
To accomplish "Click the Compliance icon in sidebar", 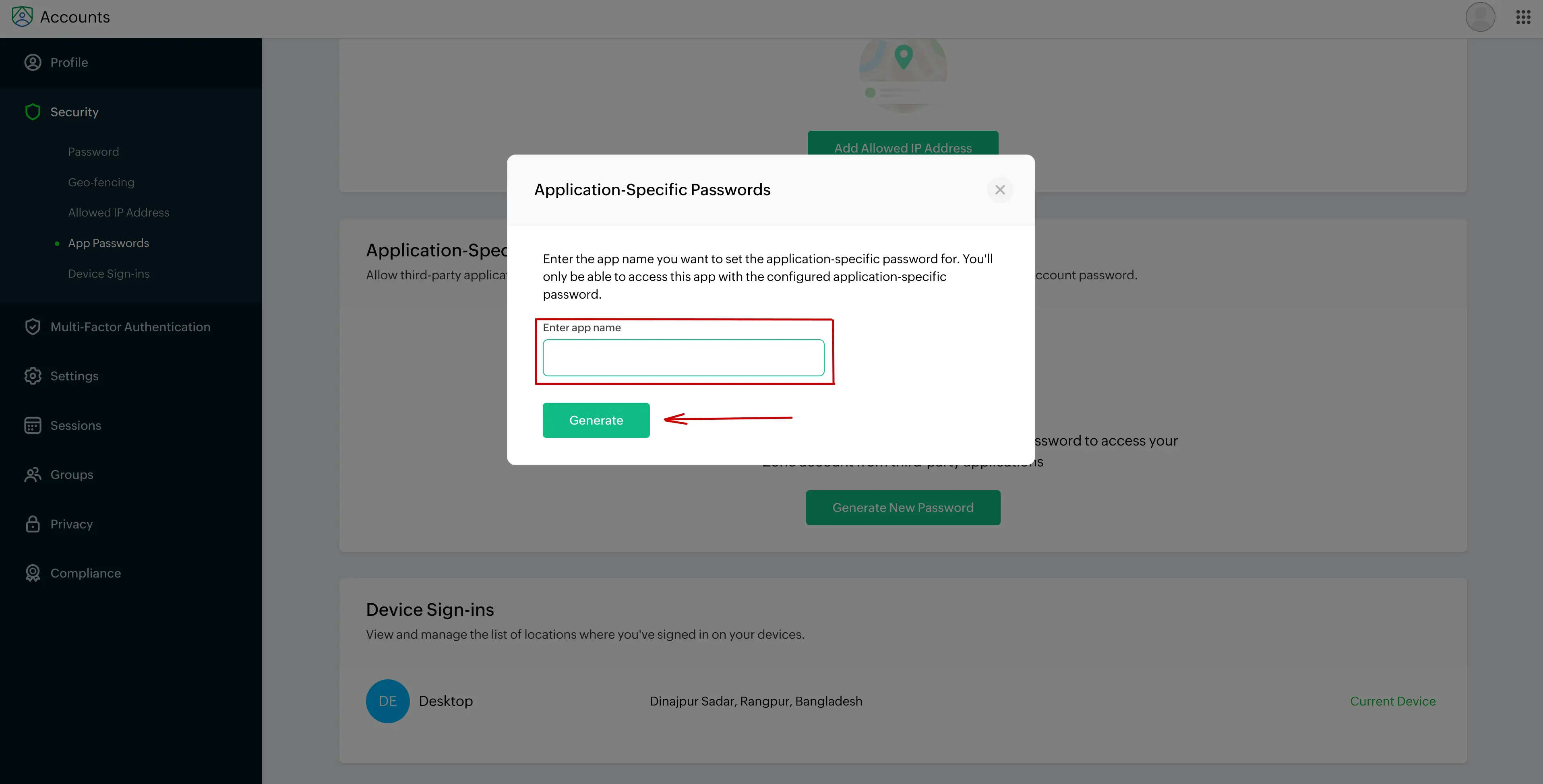I will [x=32, y=573].
